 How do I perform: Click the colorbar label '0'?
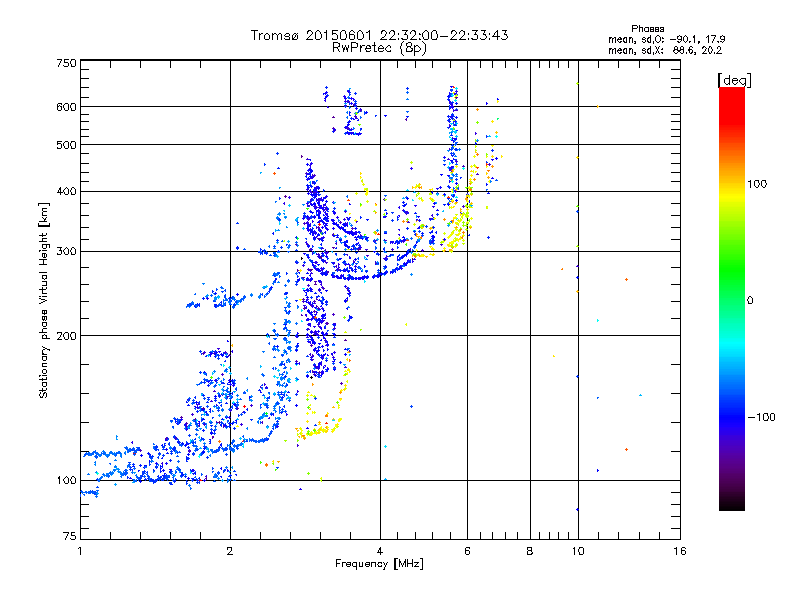click(750, 301)
